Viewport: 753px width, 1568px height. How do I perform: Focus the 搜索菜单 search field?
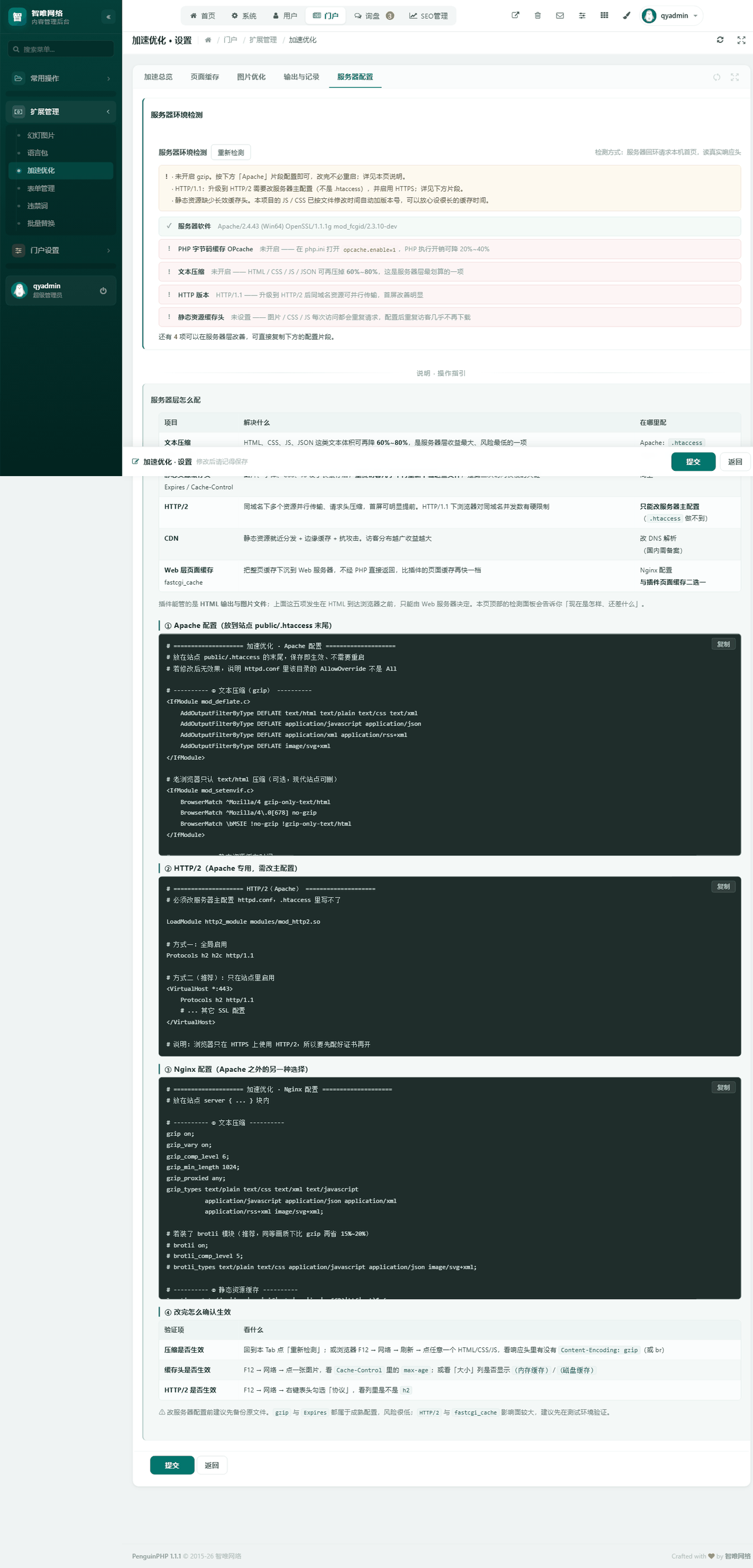61,49
